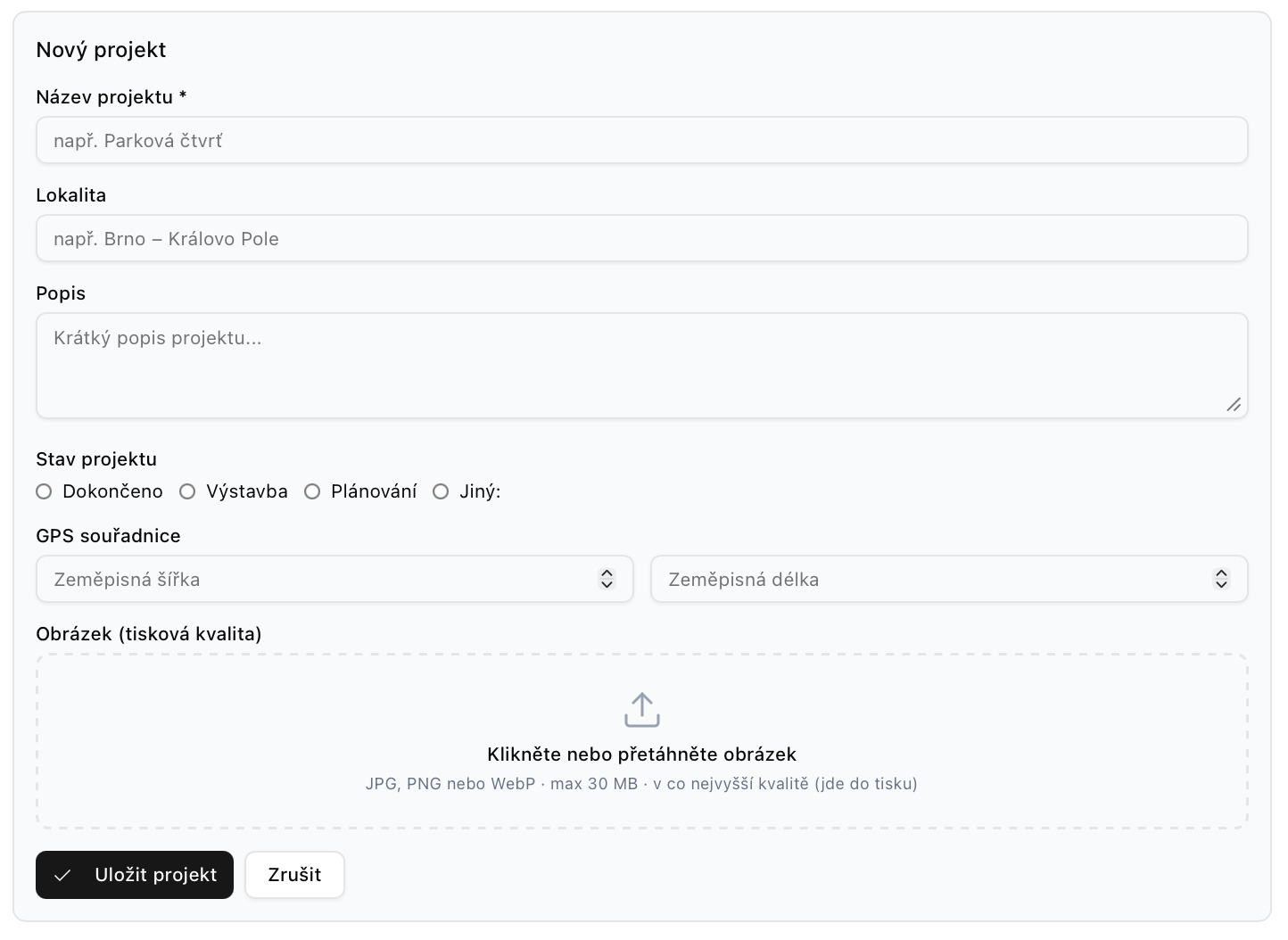Viewport: 1288px width, 940px height.
Task: Pick the Jiný status radio button
Action: (441, 491)
